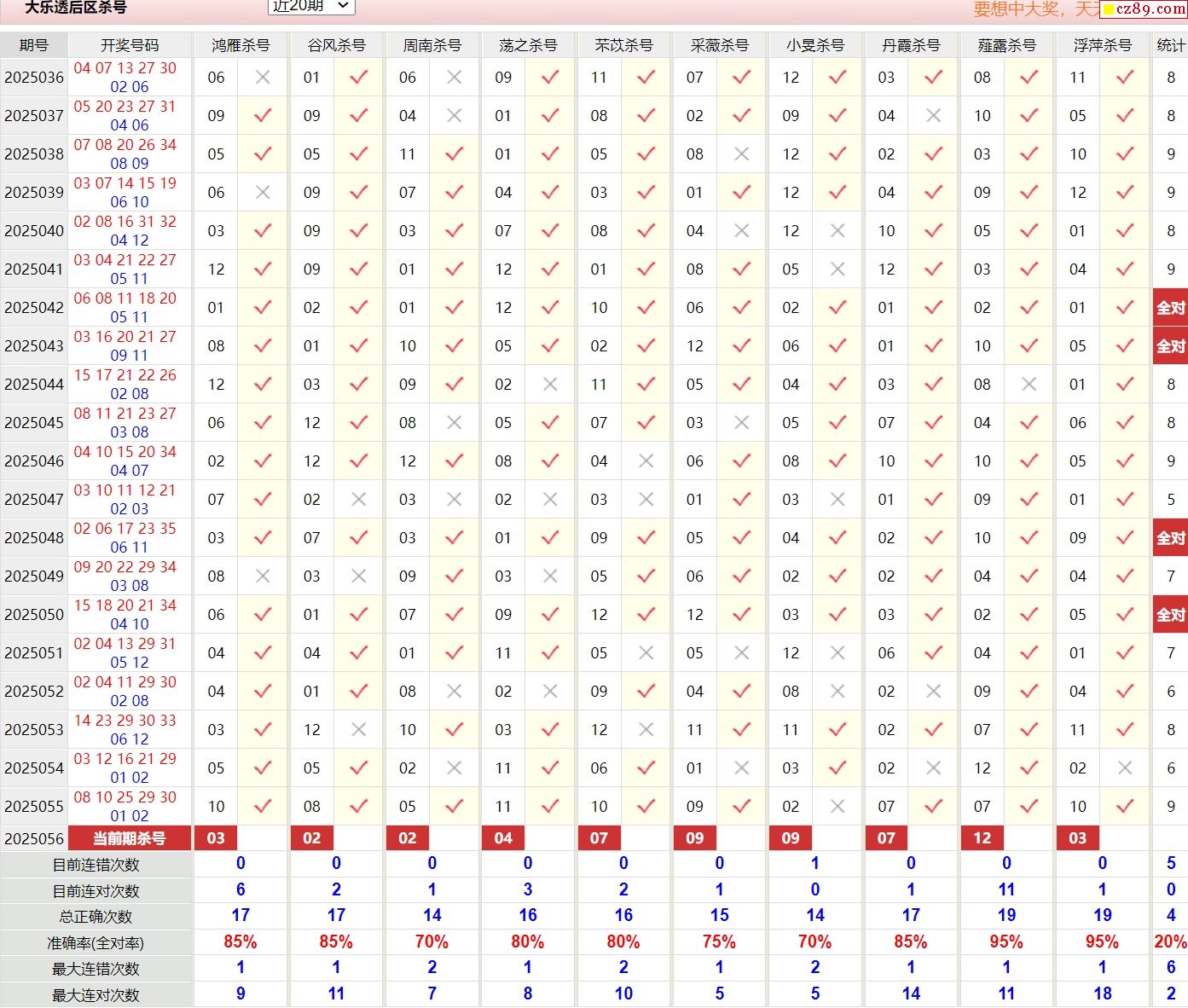Screen dimensions: 1188x1008
Task: Click current kill number 04 under 荡之杀号
Action: click(x=503, y=838)
